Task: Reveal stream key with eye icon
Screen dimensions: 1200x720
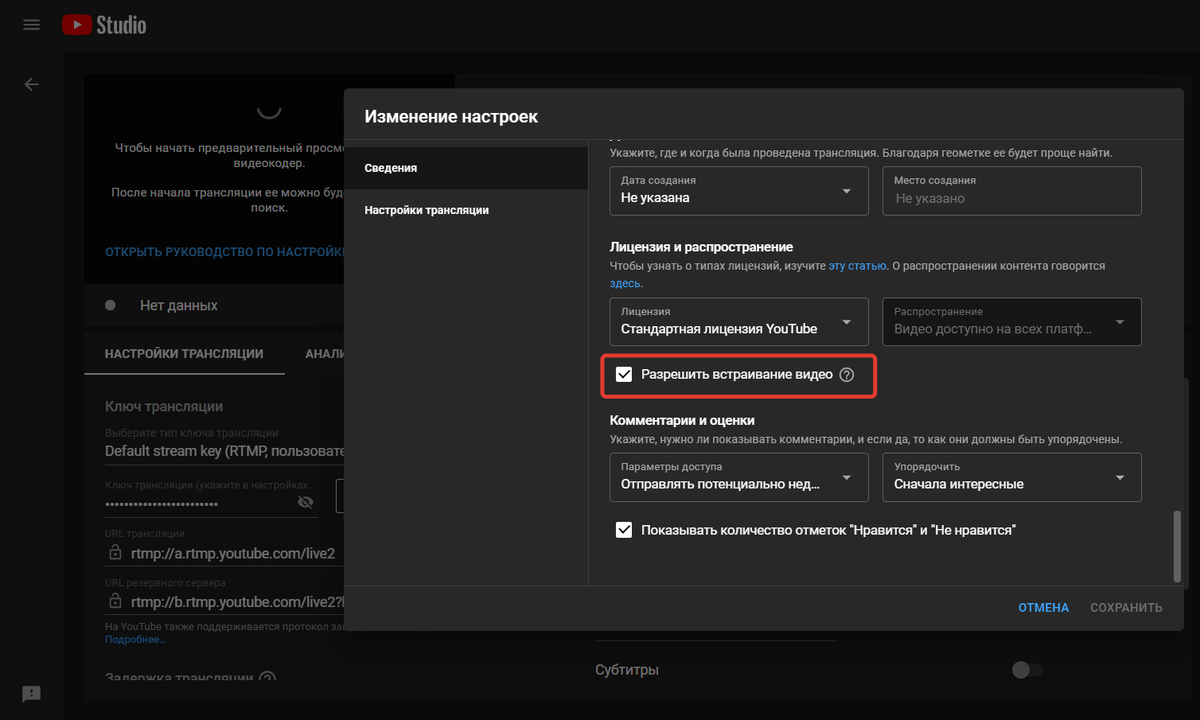Action: pos(306,502)
